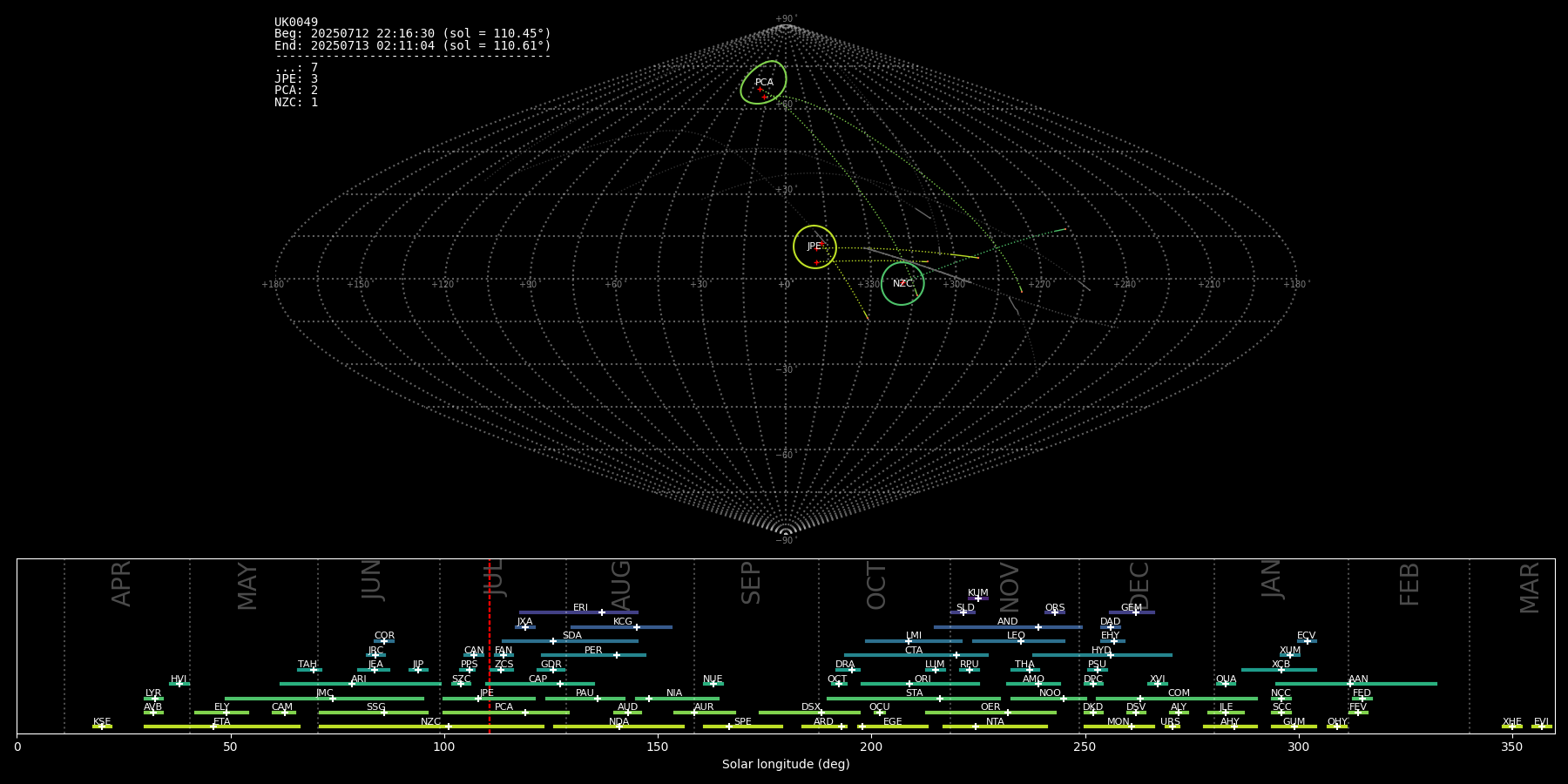The image size is (1568, 784).
Task: Click the QUA shower label
Action: coord(1226,679)
